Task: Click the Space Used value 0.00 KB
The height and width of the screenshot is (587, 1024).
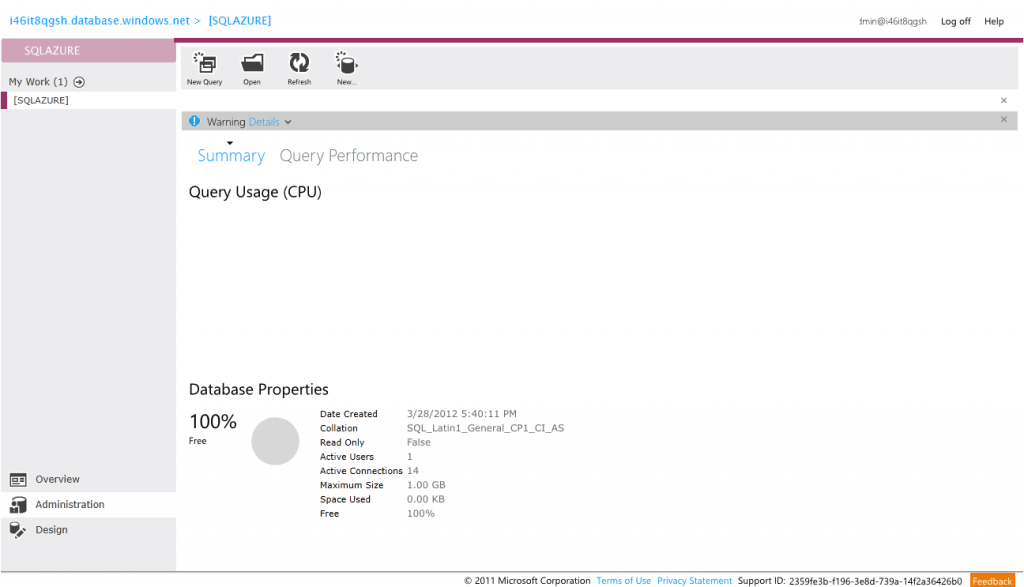Action: 426,500
